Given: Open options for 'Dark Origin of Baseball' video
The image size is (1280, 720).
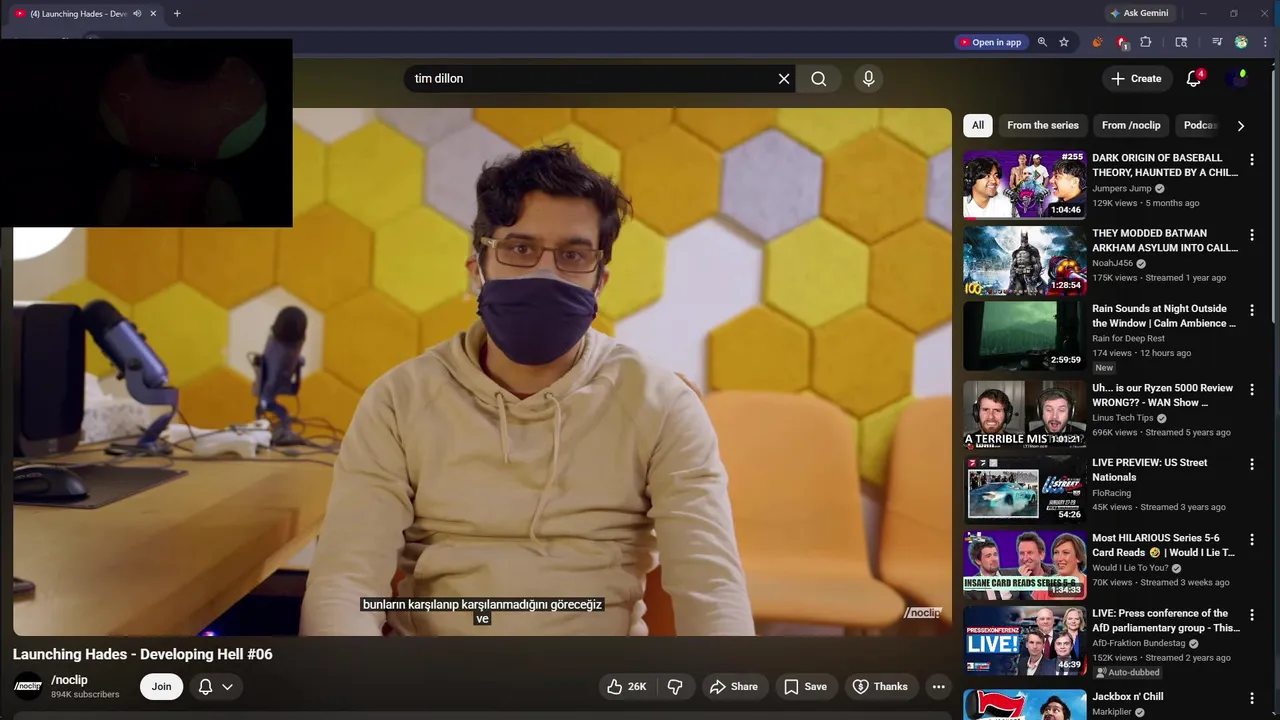Looking at the screenshot, I should pyautogui.click(x=1251, y=160).
